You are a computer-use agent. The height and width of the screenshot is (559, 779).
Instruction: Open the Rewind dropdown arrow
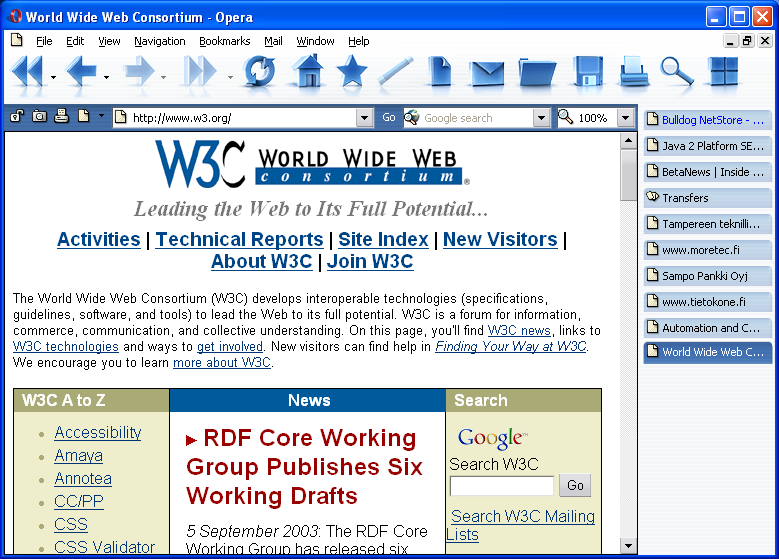[53, 78]
